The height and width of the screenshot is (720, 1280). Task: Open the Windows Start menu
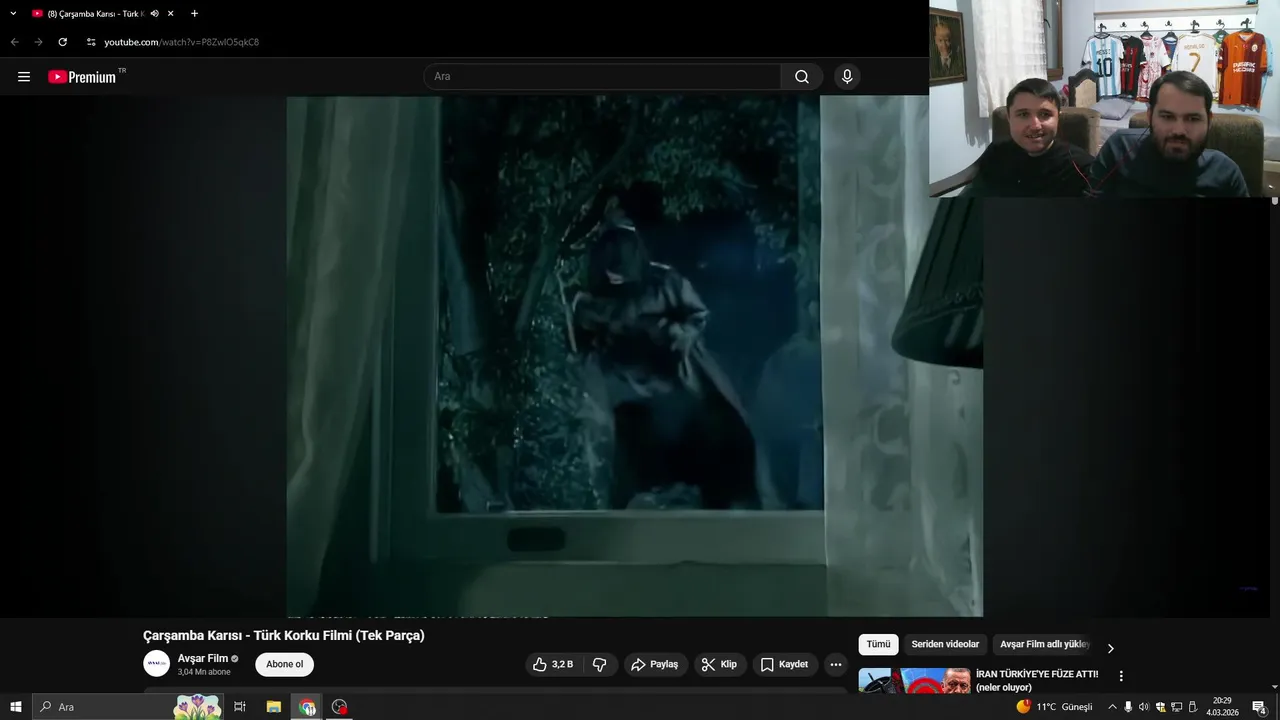click(x=16, y=707)
